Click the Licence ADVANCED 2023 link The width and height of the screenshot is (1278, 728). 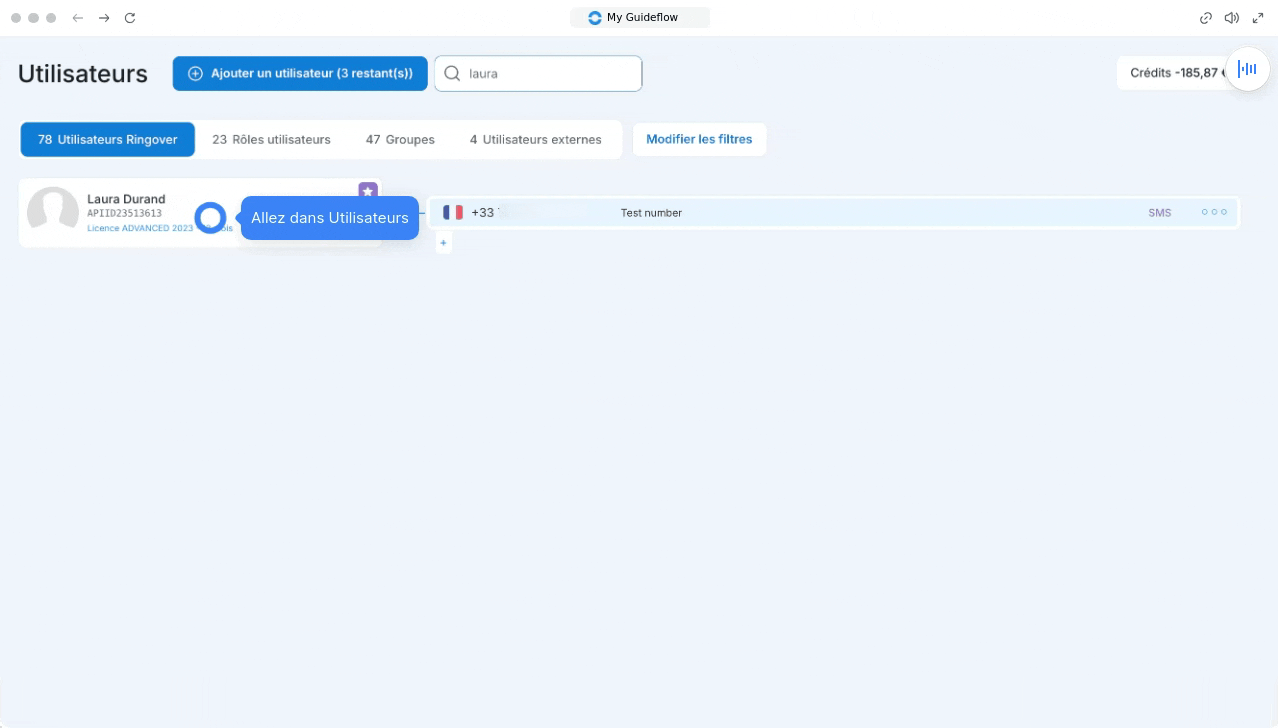pos(140,229)
